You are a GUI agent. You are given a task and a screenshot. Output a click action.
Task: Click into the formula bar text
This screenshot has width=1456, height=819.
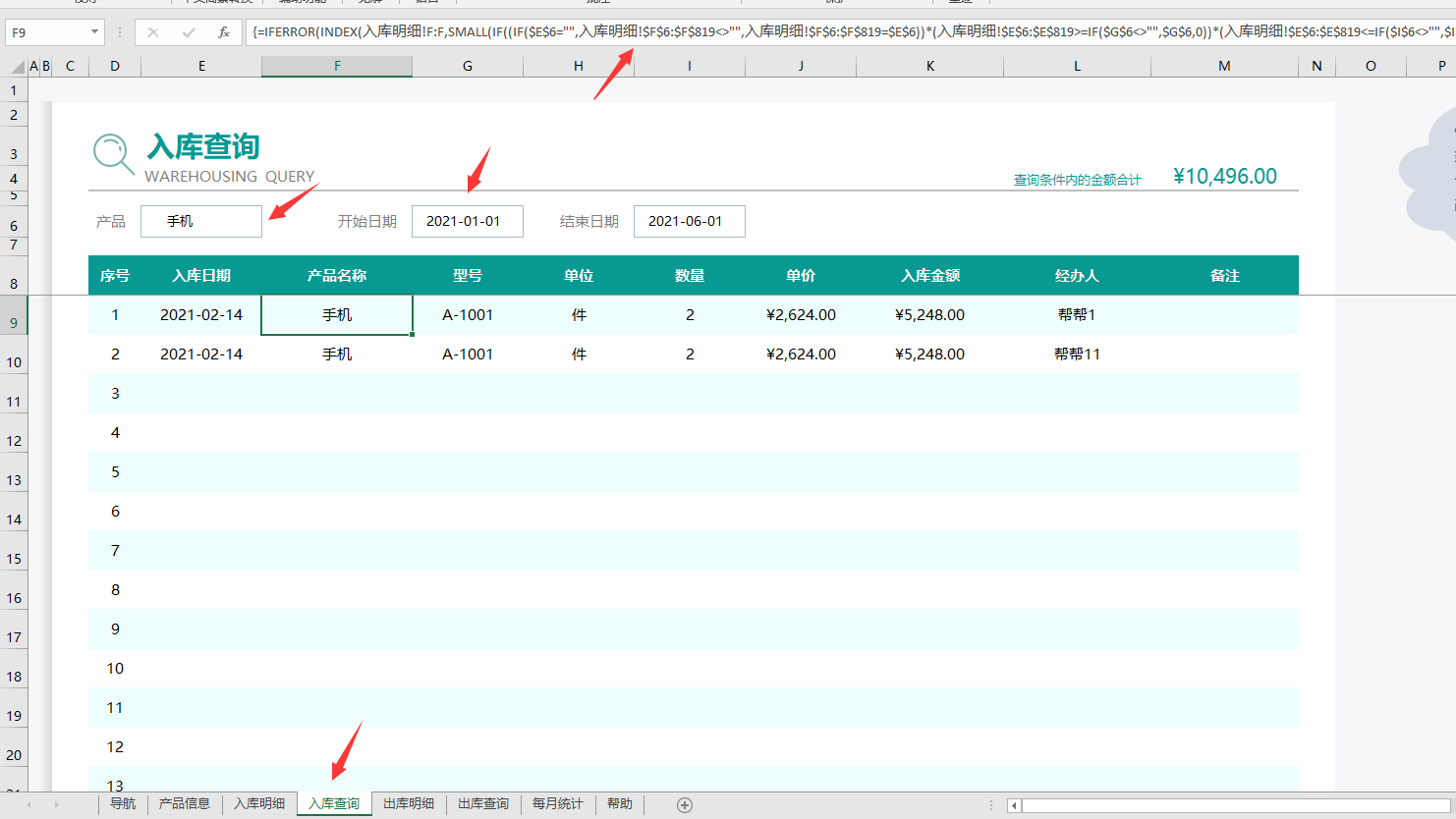click(851, 32)
